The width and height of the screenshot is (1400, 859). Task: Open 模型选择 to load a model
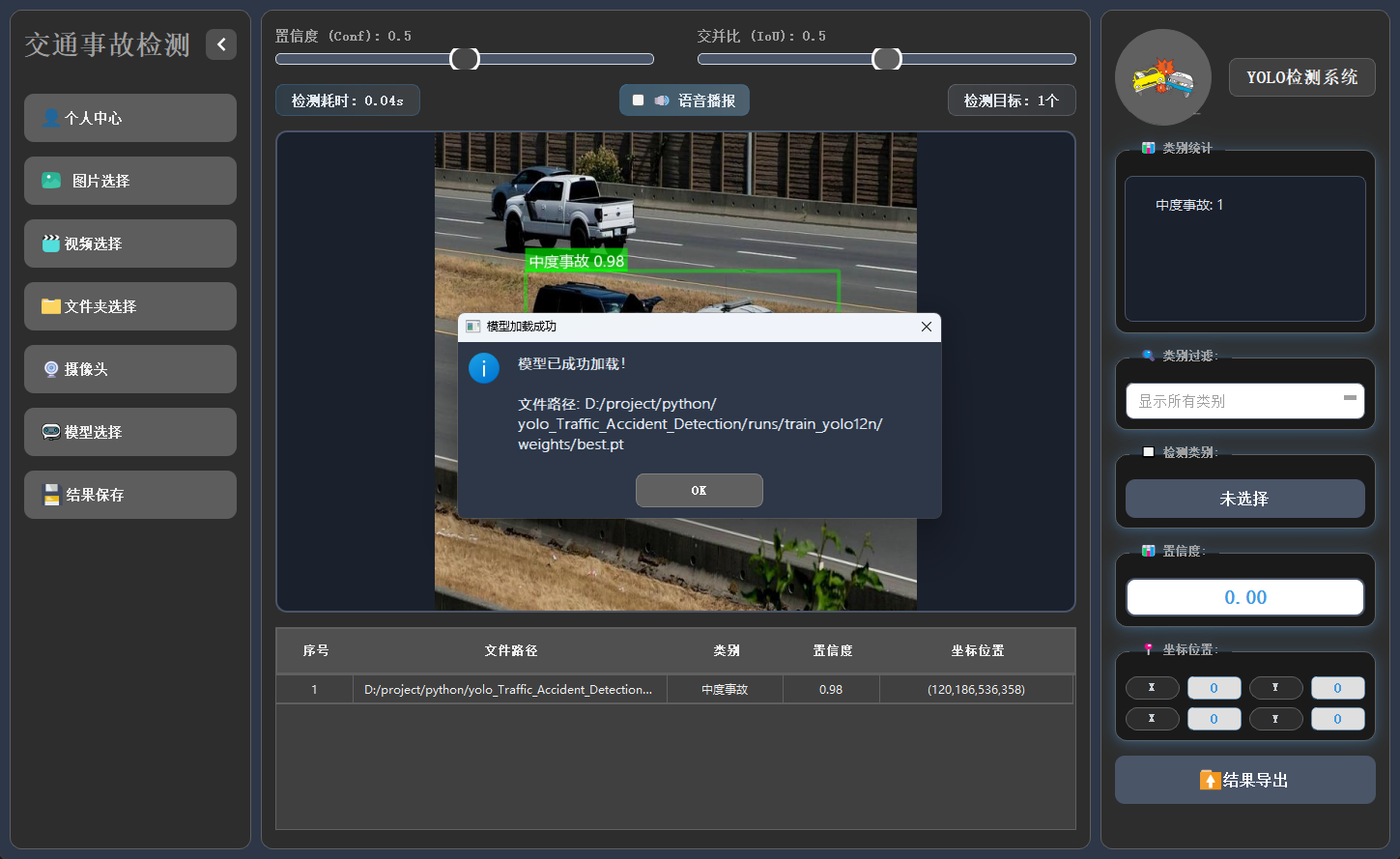(x=130, y=432)
